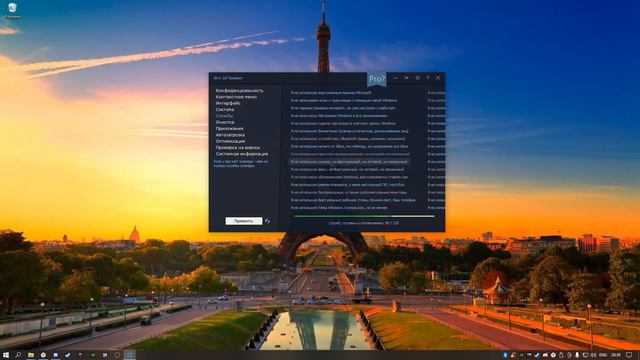Toggle the сканер service option

click(349, 162)
